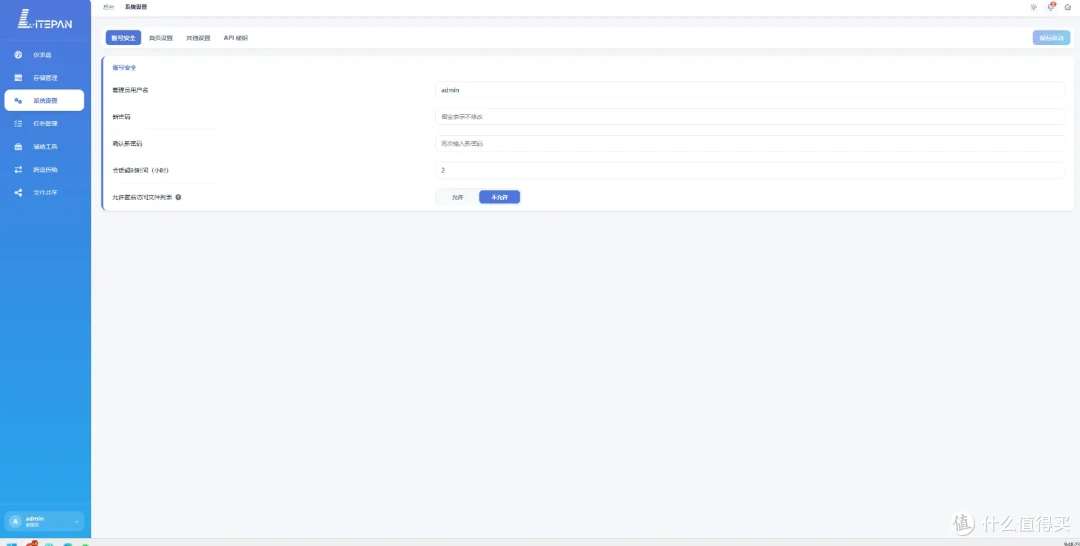Click the admin avatar circle "A"
The height and width of the screenshot is (546, 1080).
15,521
